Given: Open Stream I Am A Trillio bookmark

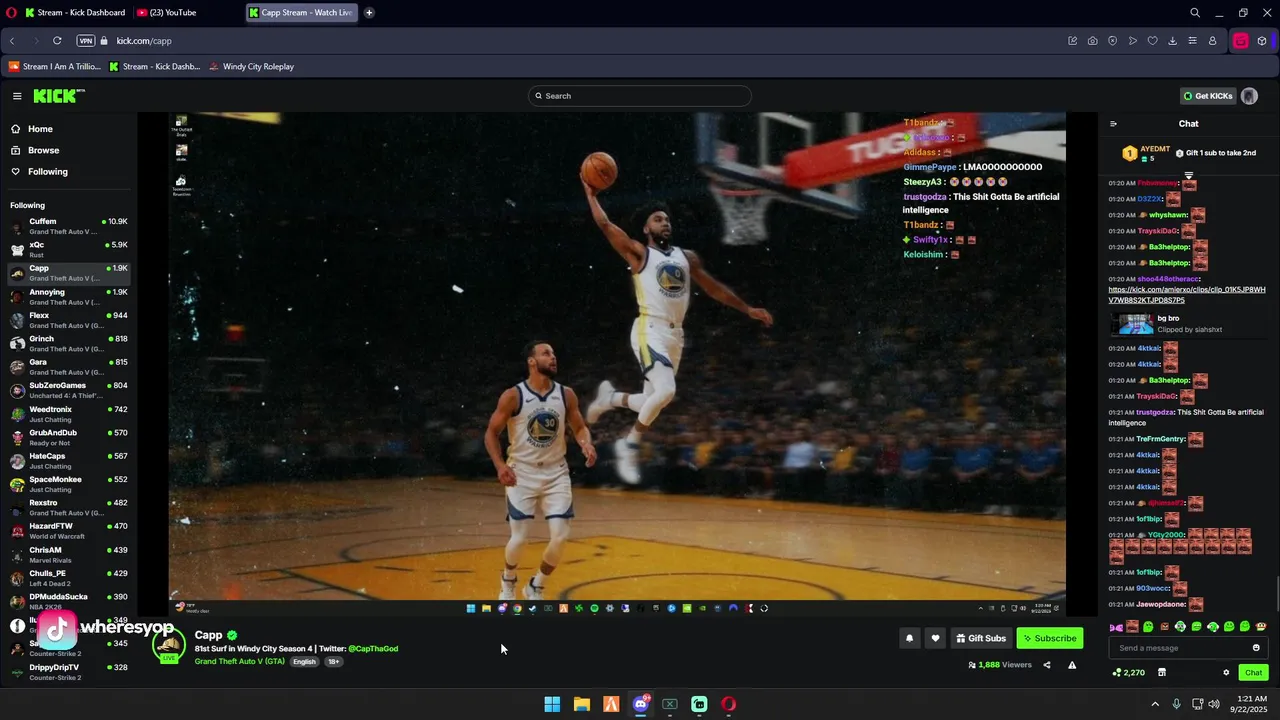Looking at the screenshot, I should pyautogui.click(x=54, y=67).
